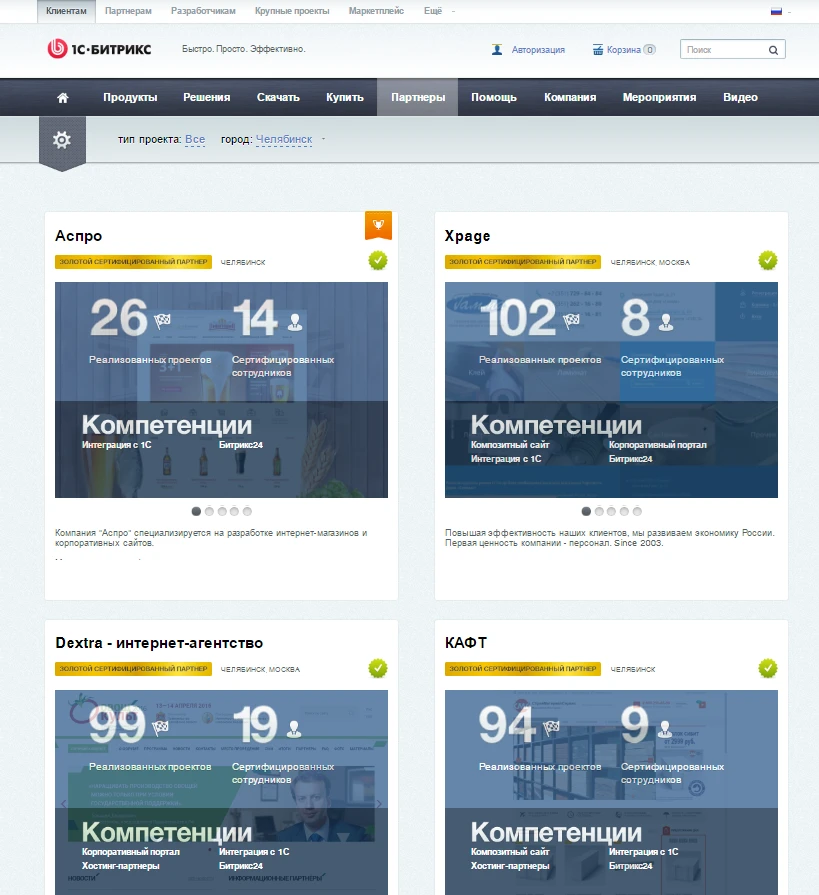
Task: Select the third slide dot under Аспро
Action: pyautogui.click(x=222, y=511)
